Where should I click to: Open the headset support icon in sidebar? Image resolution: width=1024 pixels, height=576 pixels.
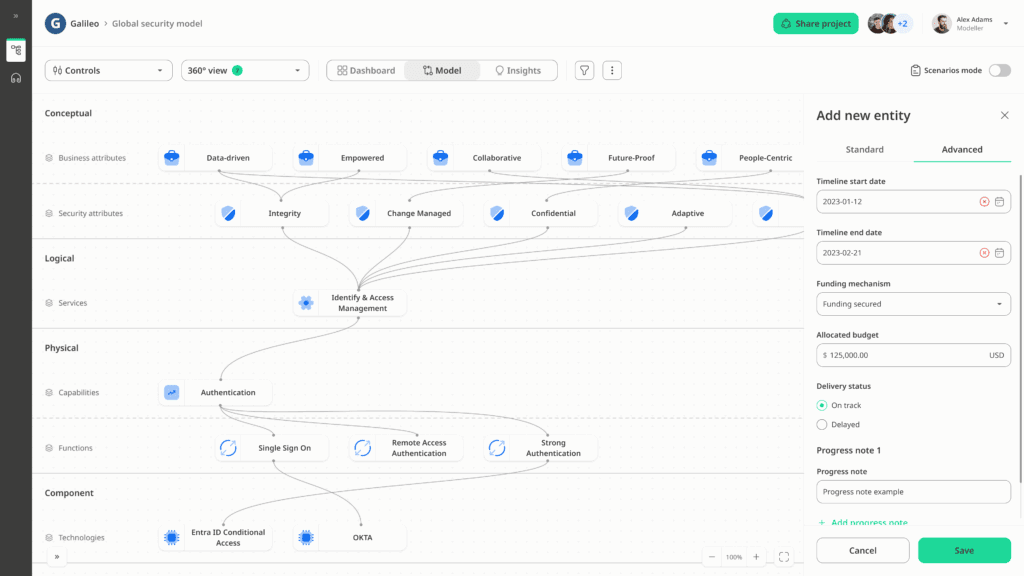pyautogui.click(x=16, y=78)
